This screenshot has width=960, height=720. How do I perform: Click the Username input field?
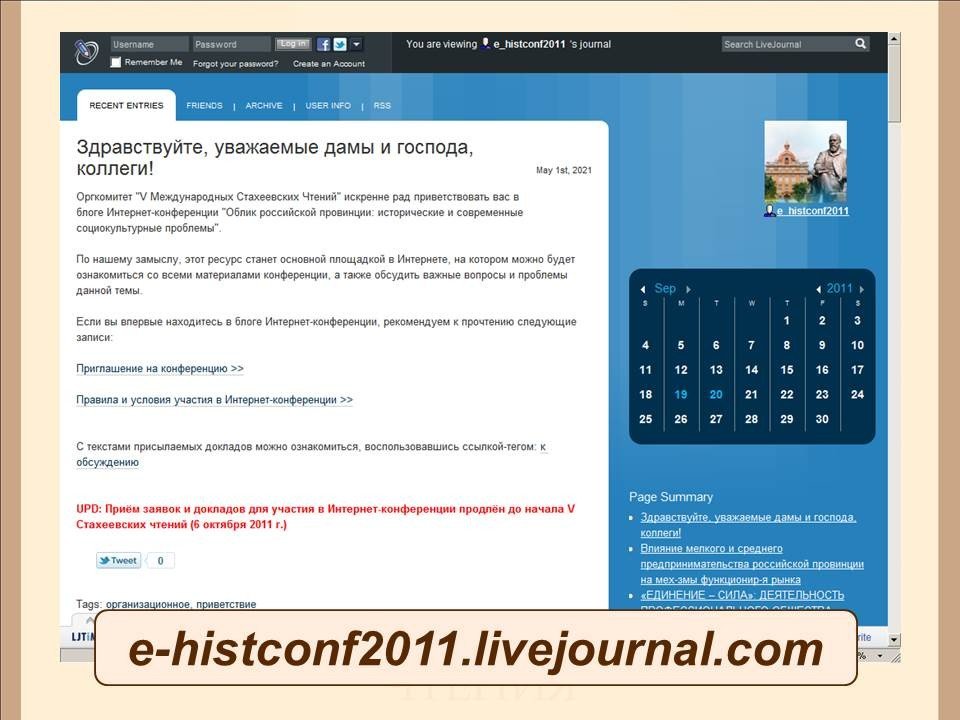tap(149, 44)
